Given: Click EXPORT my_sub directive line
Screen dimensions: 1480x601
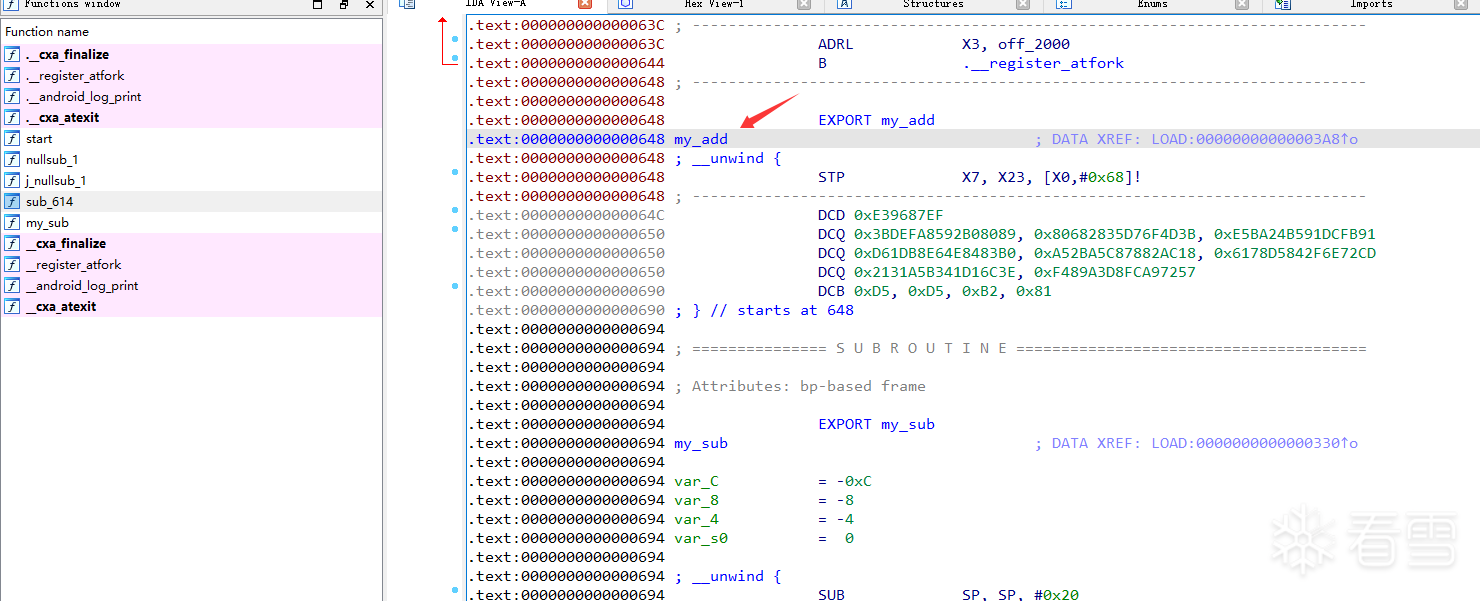Looking at the screenshot, I should click(876, 424).
